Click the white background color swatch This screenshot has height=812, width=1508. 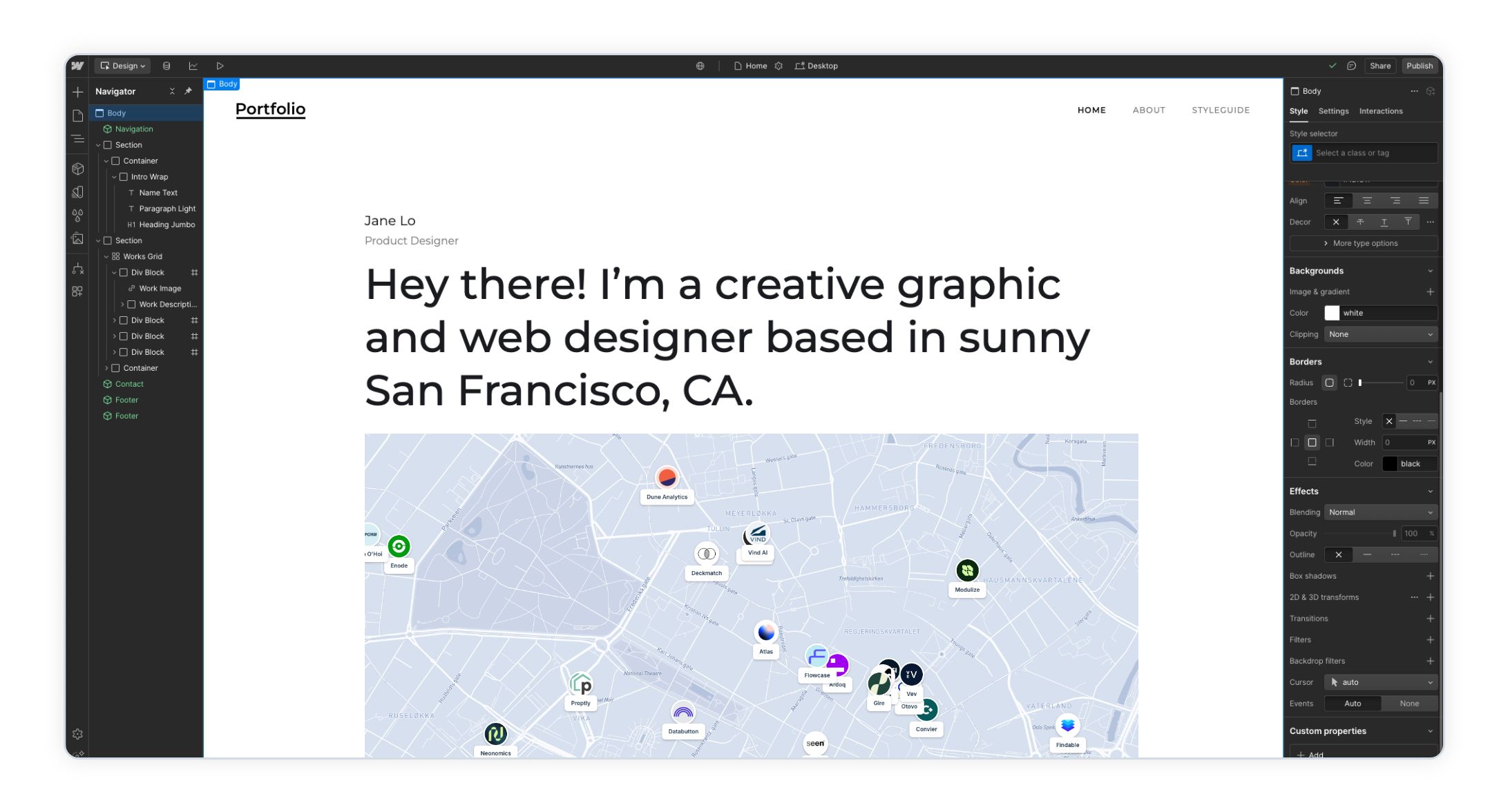[x=1332, y=313]
